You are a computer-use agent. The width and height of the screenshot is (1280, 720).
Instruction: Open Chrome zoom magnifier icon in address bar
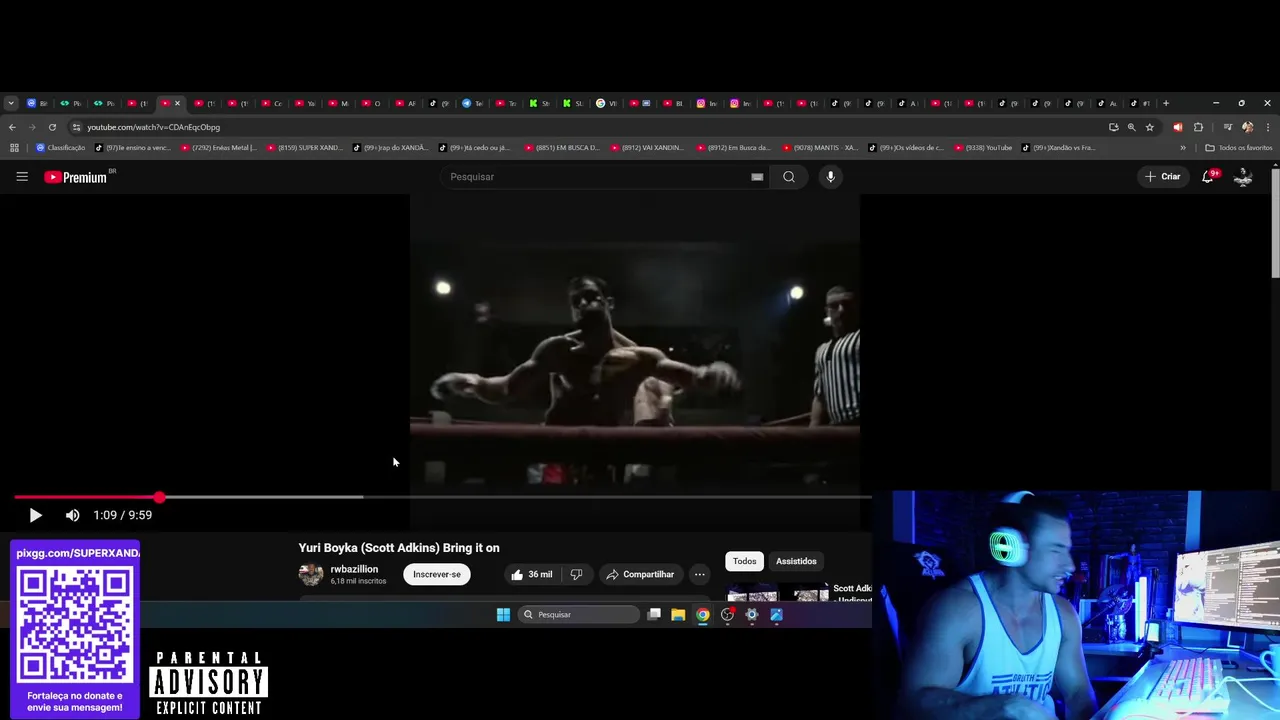click(1132, 127)
